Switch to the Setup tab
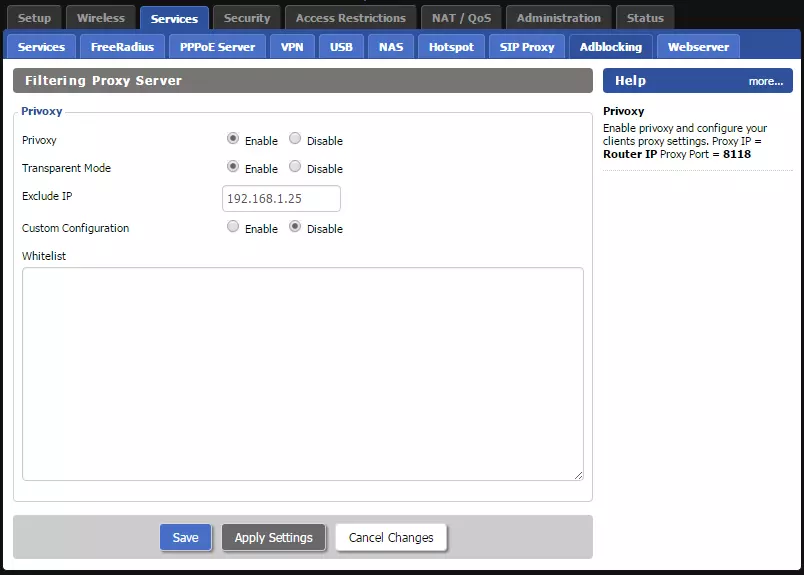This screenshot has width=804, height=575. 35,18
